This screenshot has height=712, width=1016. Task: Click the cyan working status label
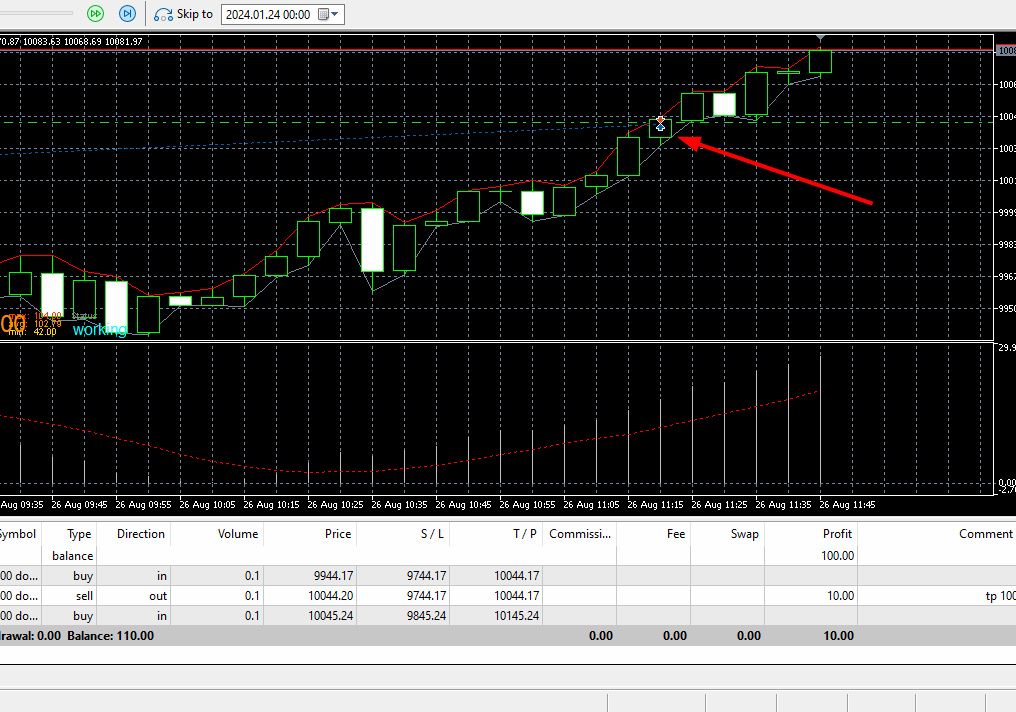[100, 329]
